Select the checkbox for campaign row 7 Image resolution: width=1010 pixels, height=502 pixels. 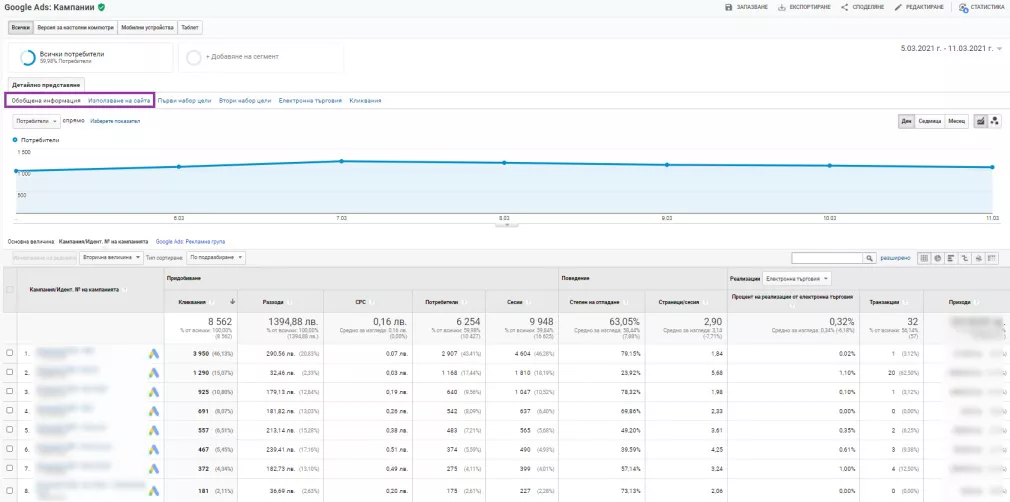[9, 468]
